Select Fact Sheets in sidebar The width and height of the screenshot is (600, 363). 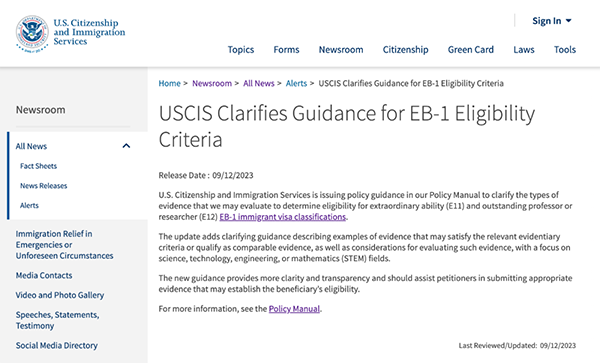38,166
